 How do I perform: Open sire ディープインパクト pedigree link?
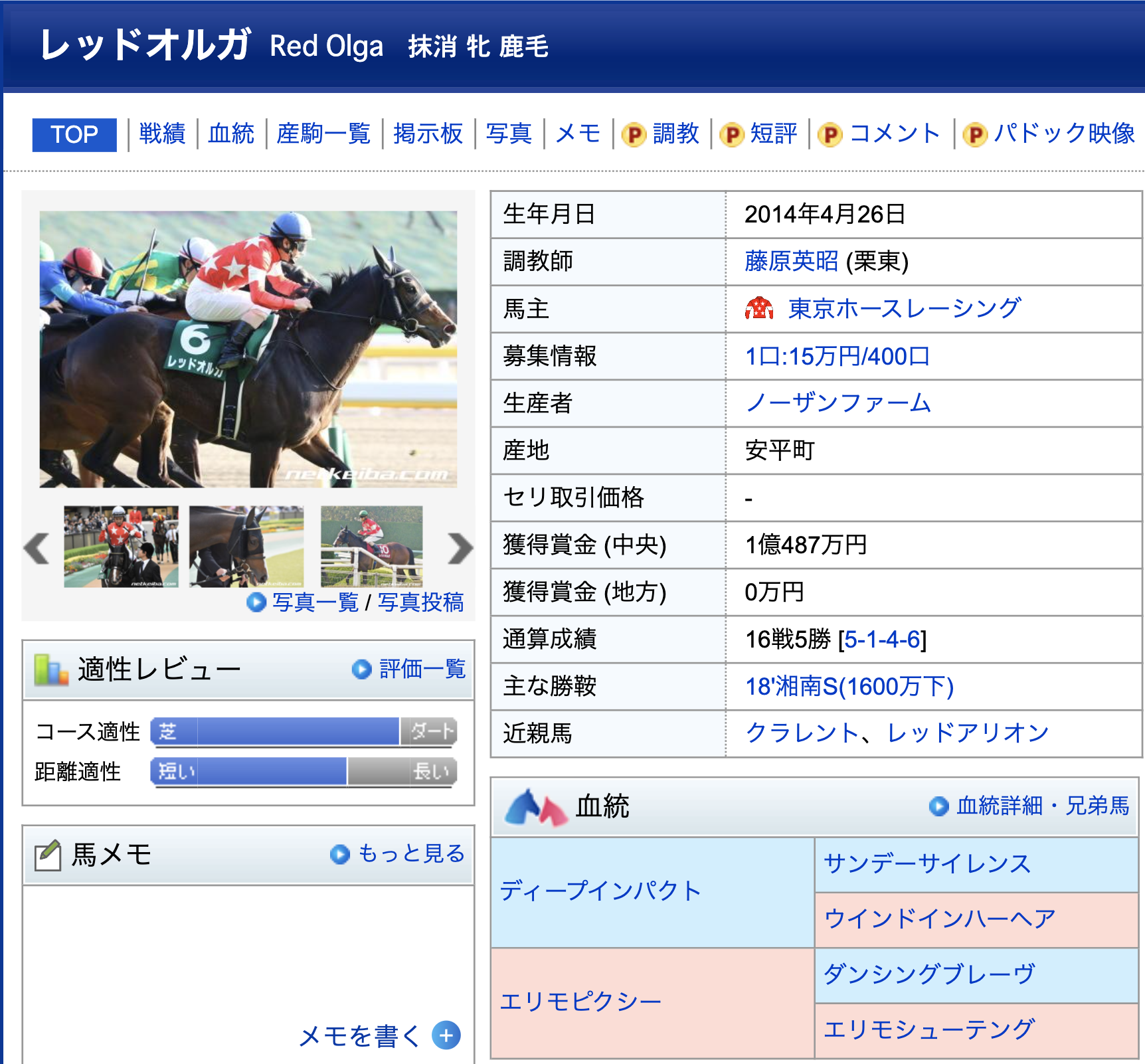point(600,891)
